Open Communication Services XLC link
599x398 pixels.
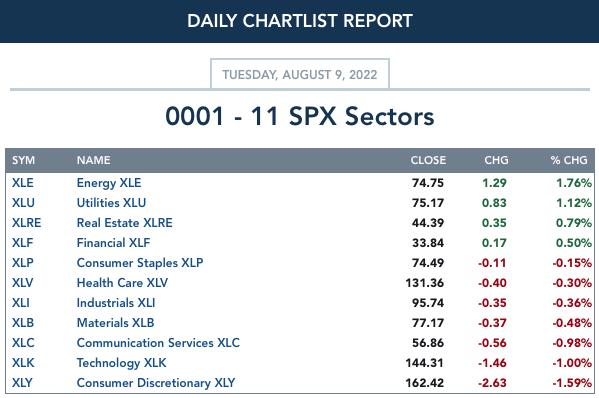(158, 343)
